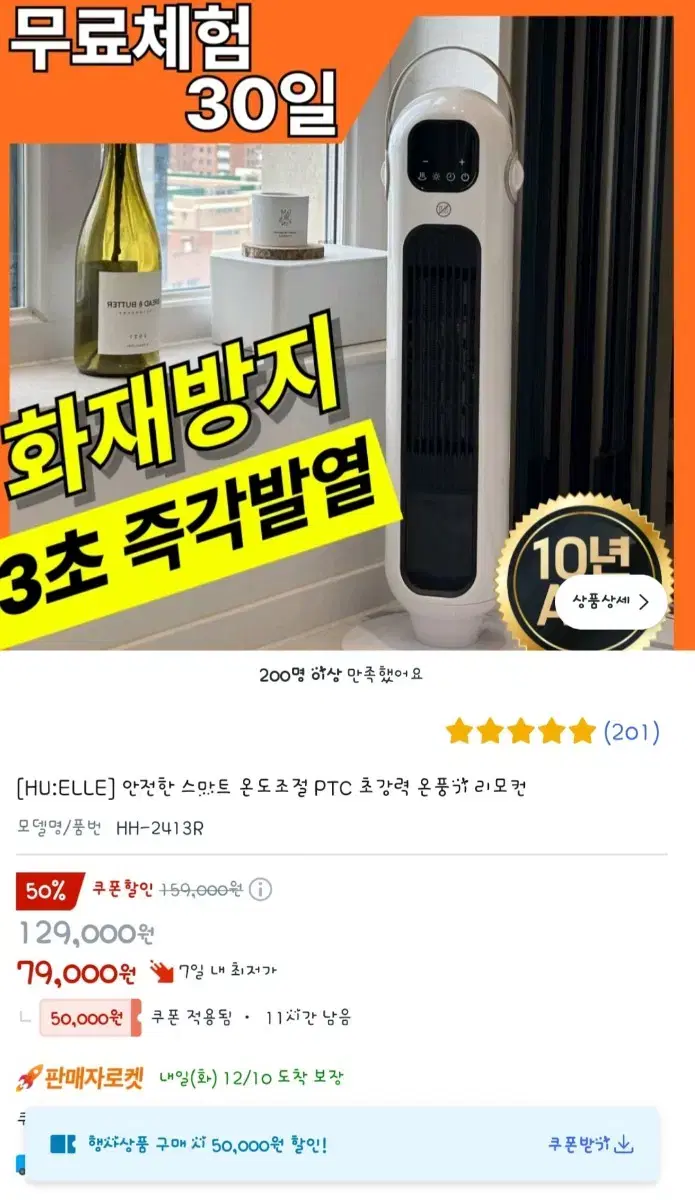Image resolution: width=695 pixels, height=1200 pixels.
Task: Tap the 무료체험 30일 banner
Action: [x=175, y=68]
